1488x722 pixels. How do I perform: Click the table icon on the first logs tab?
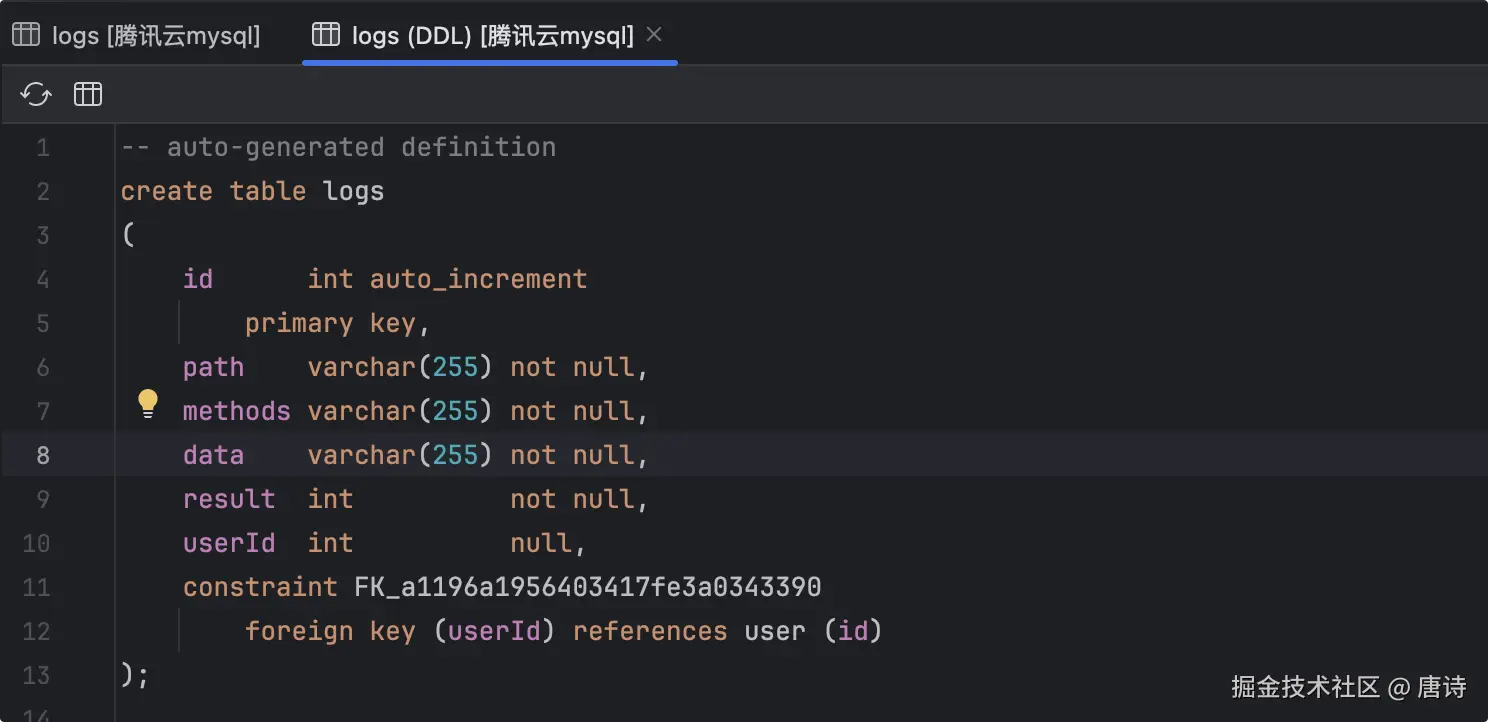[x=26, y=36]
